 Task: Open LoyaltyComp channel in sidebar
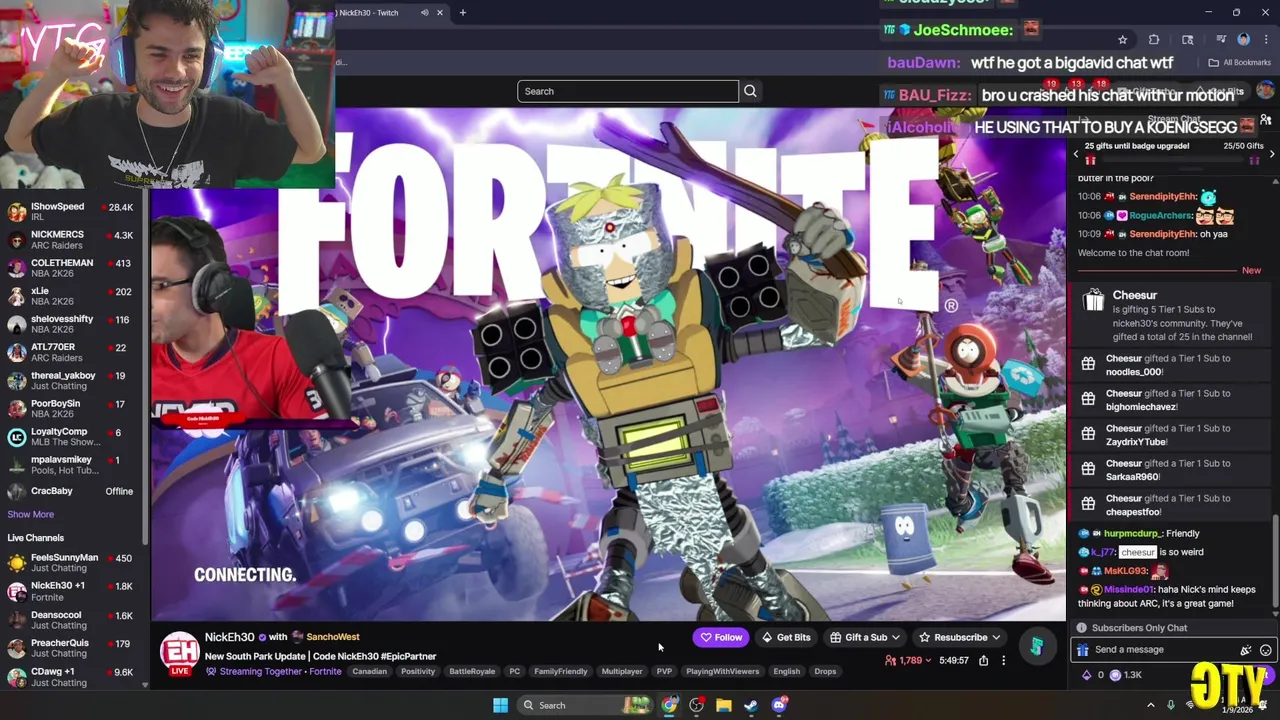[70, 437]
